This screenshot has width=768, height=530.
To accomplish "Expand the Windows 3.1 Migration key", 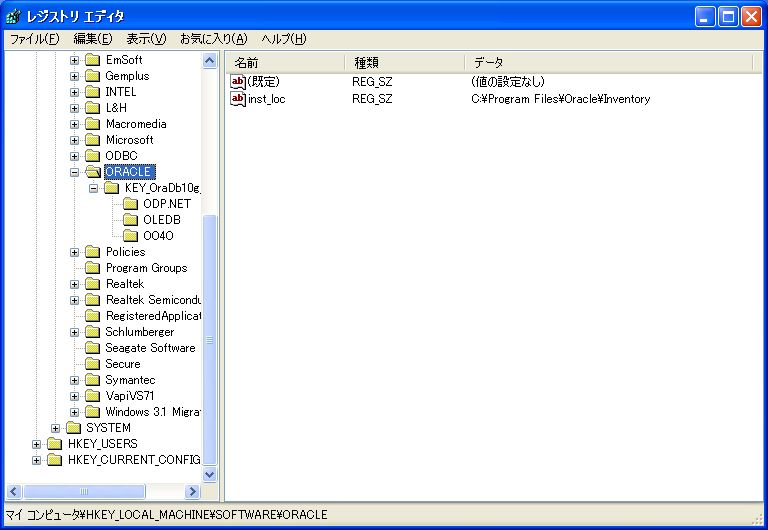I will (74, 412).
